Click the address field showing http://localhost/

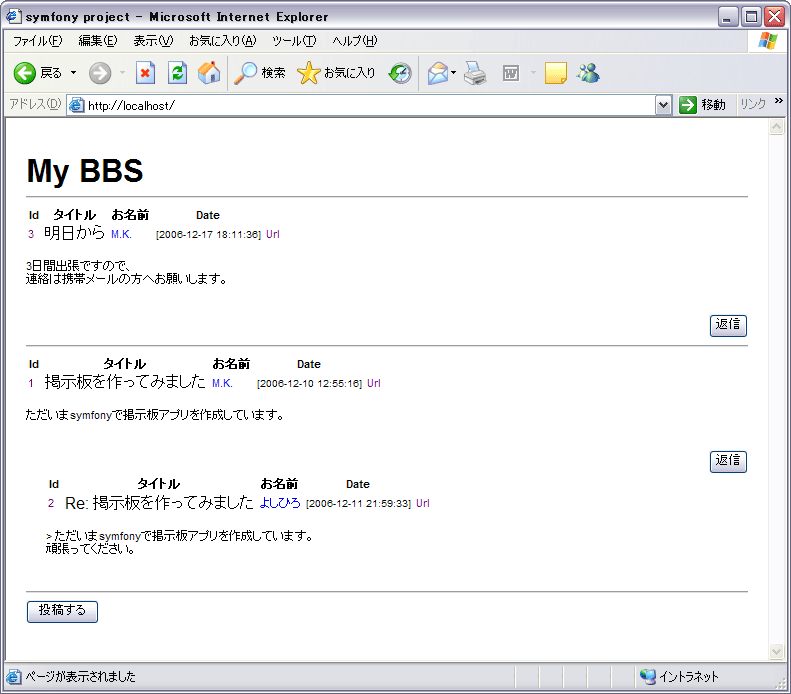368,105
